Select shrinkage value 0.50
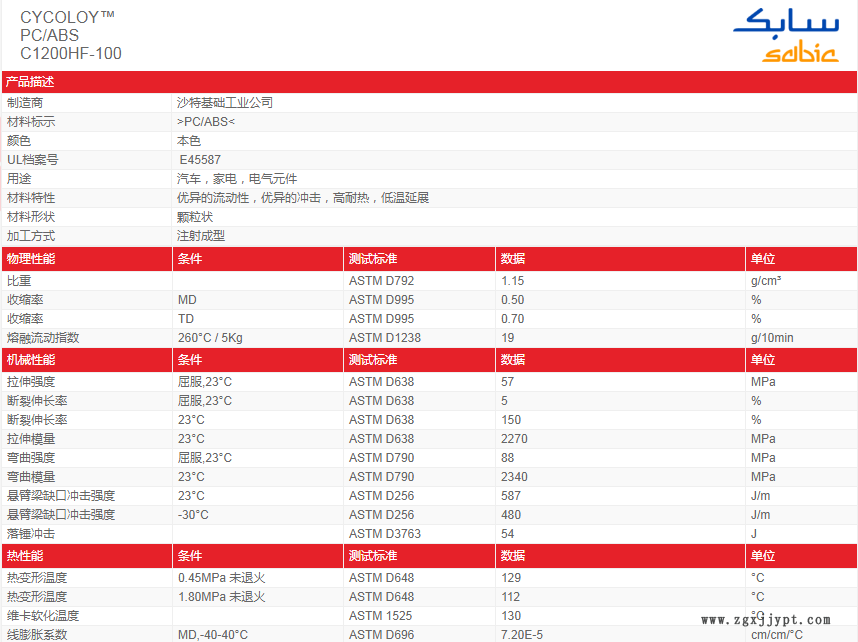The width and height of the screenshot is (858, 642). tap(512, 300)
